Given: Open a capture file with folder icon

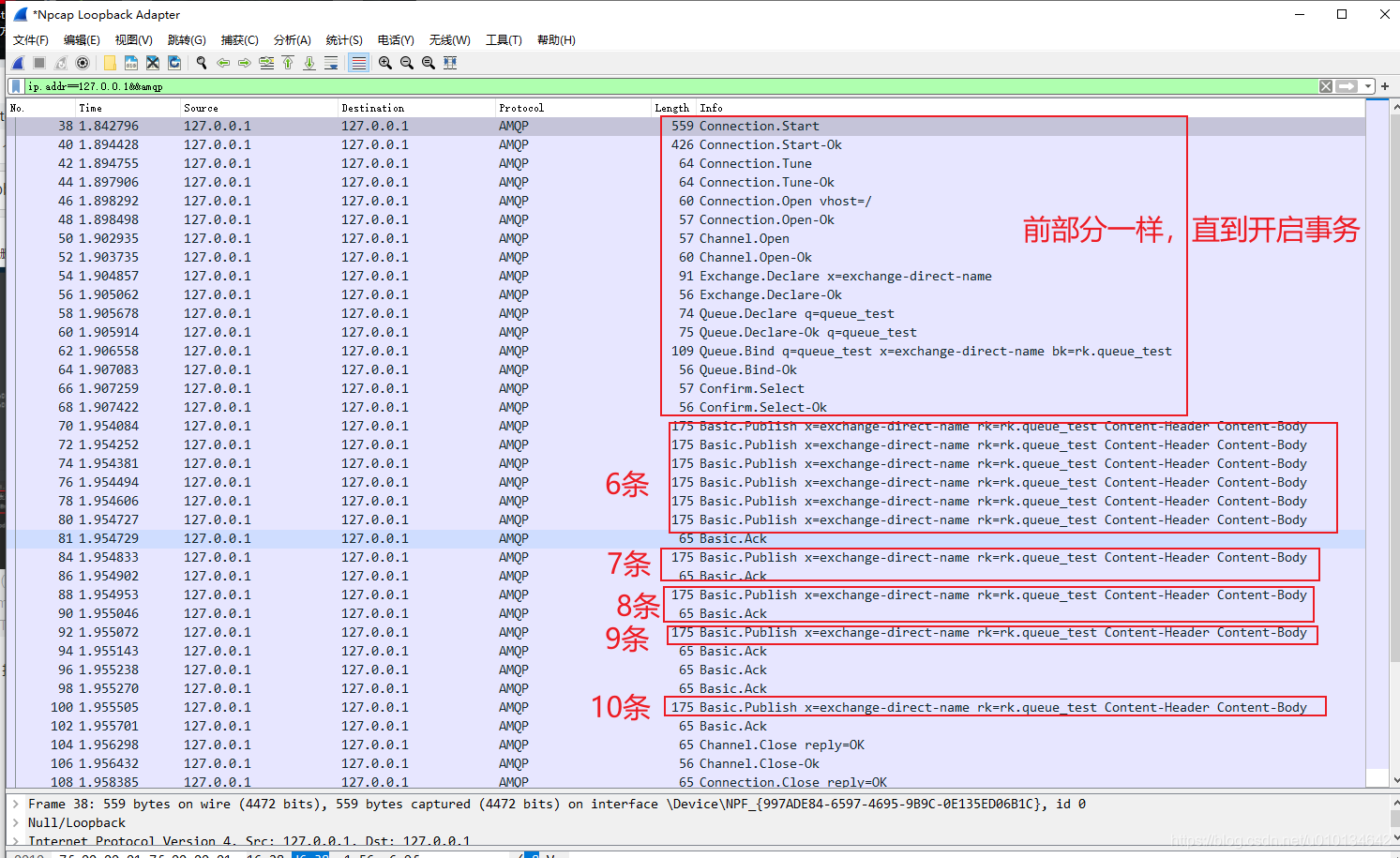Looking at the screenshot, I should [110, 63].
